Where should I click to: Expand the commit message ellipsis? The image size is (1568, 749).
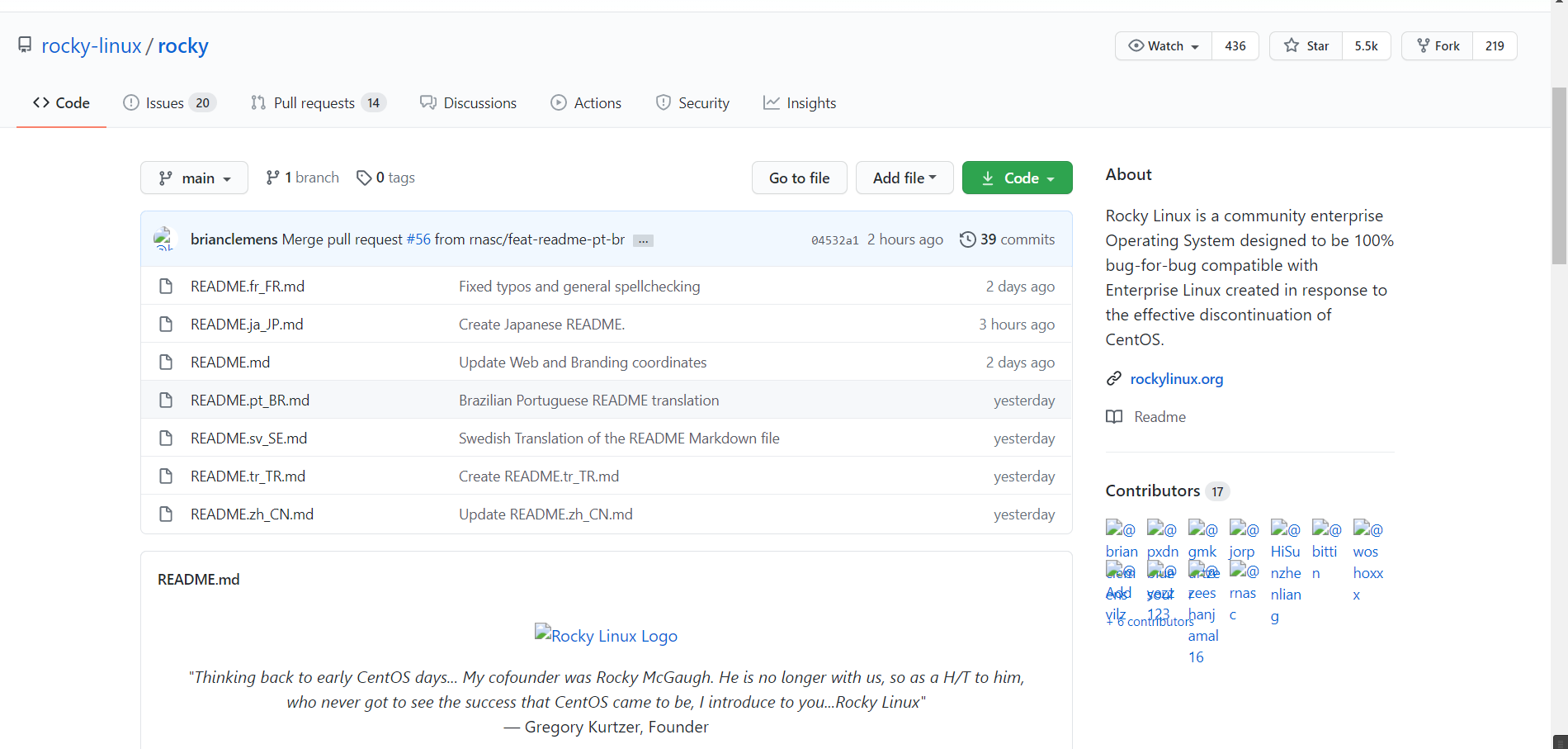644,240
